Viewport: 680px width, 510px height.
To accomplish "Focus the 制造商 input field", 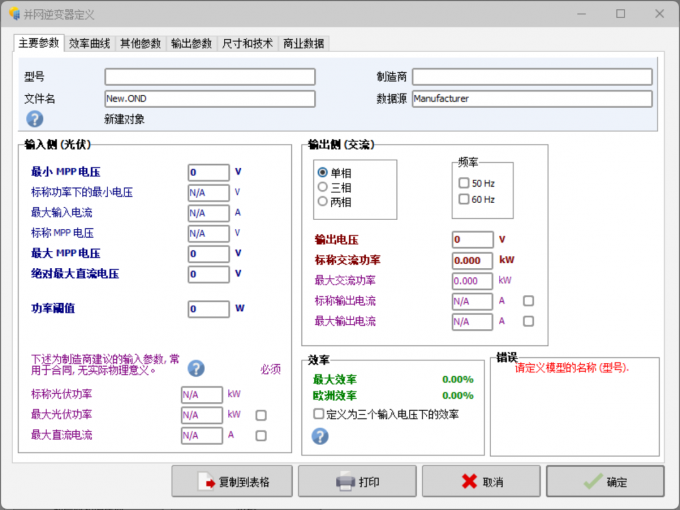I will pyautogui.click(x=532, y=77).
